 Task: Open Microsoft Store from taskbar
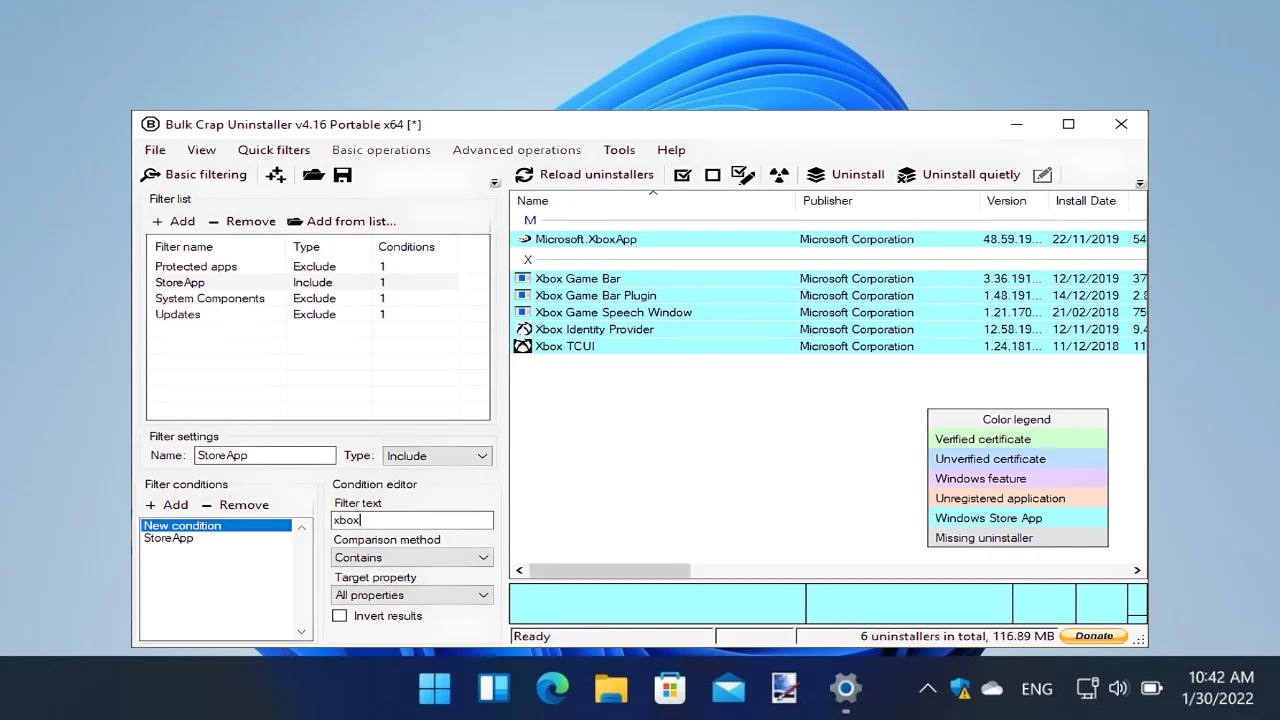[669, 688]
